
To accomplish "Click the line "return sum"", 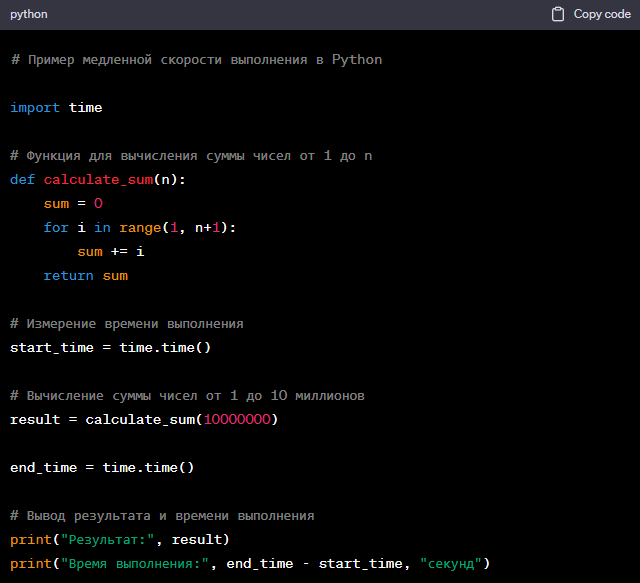I will [86, 276].
